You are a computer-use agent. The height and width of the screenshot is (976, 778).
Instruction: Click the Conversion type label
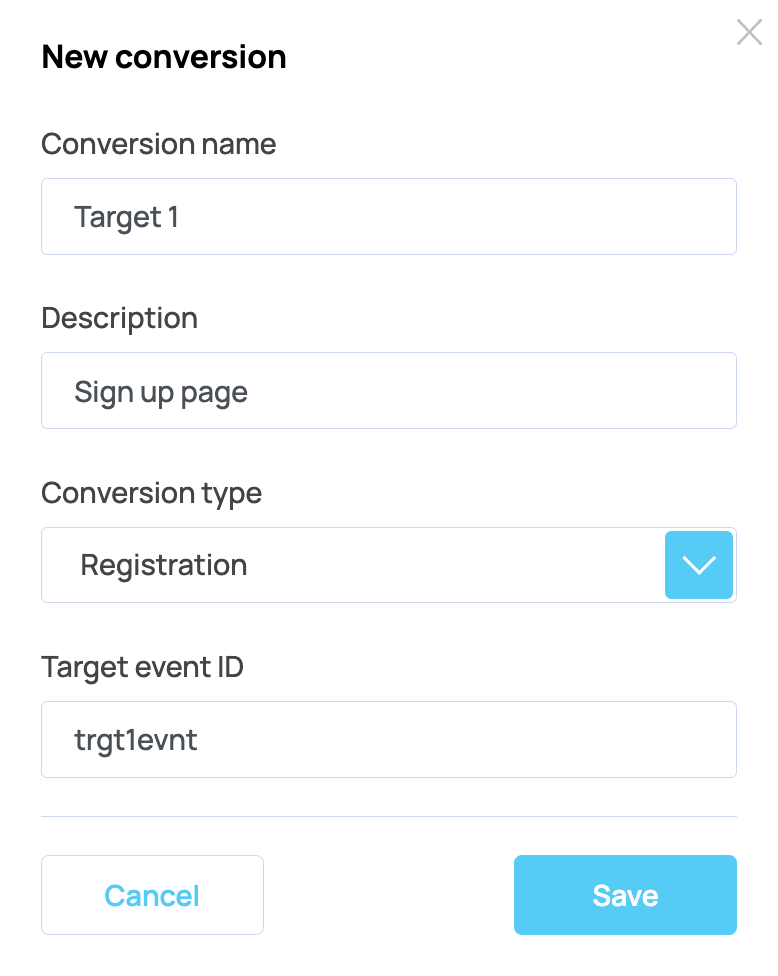151,493
